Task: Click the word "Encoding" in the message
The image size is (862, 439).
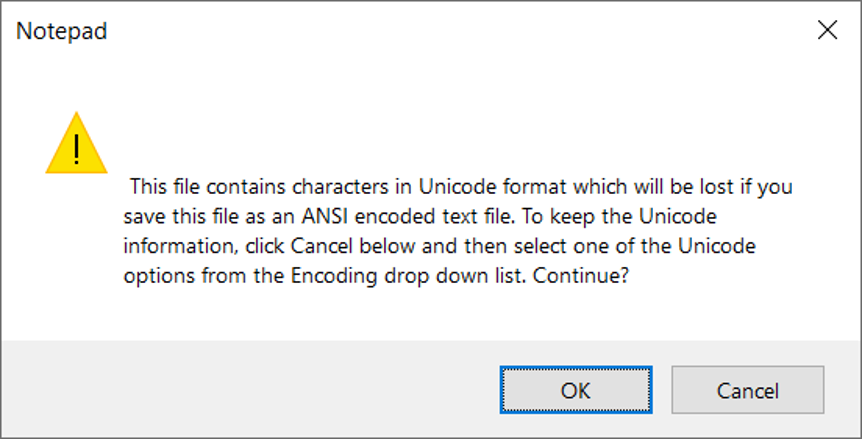Action: (334, 276)
